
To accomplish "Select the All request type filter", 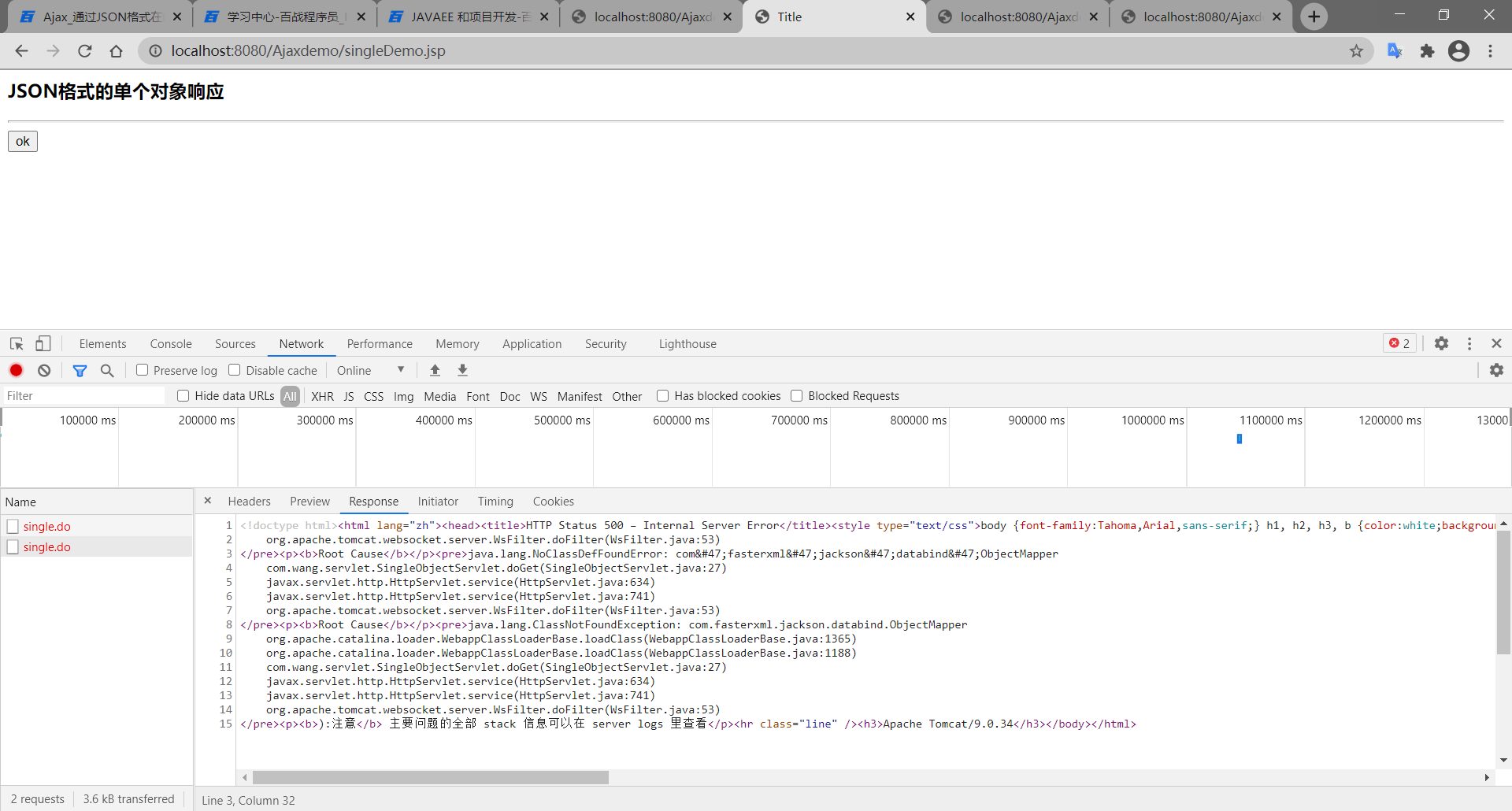I will [290, 396].
